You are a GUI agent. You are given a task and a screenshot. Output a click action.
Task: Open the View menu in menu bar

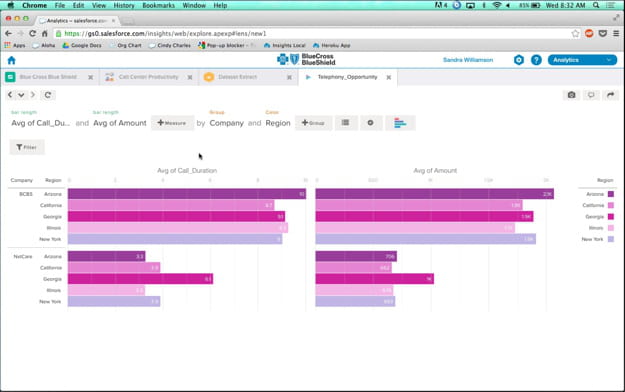click(99, 6)
